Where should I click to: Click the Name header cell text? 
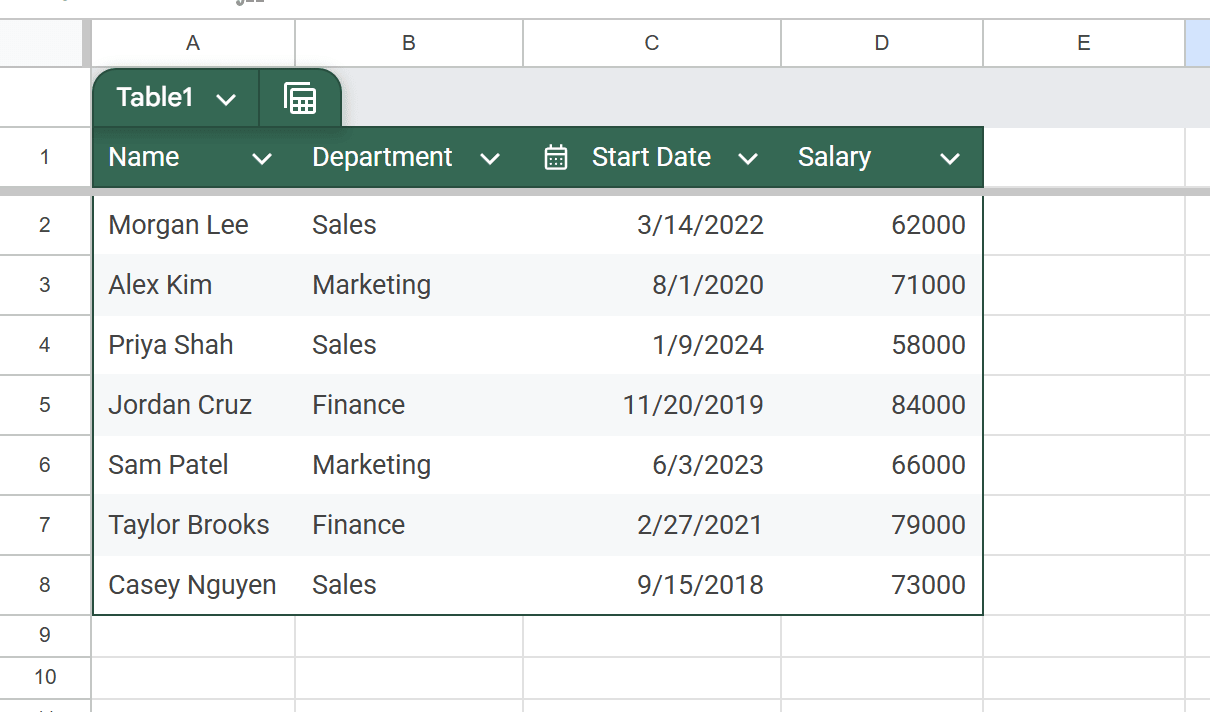(x=144, y=157)
